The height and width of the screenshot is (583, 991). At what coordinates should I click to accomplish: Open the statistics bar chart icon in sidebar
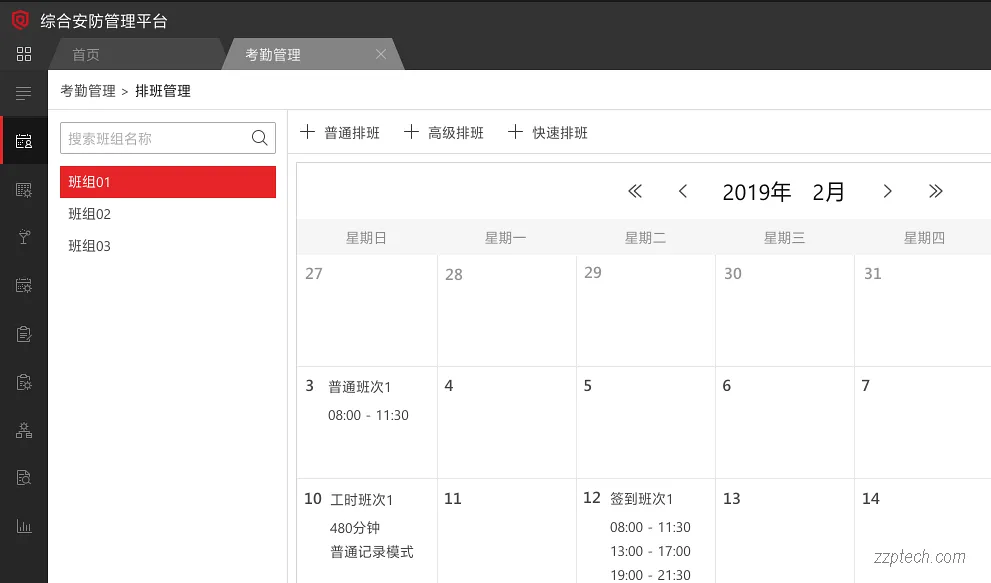click(x=23, y=525)
